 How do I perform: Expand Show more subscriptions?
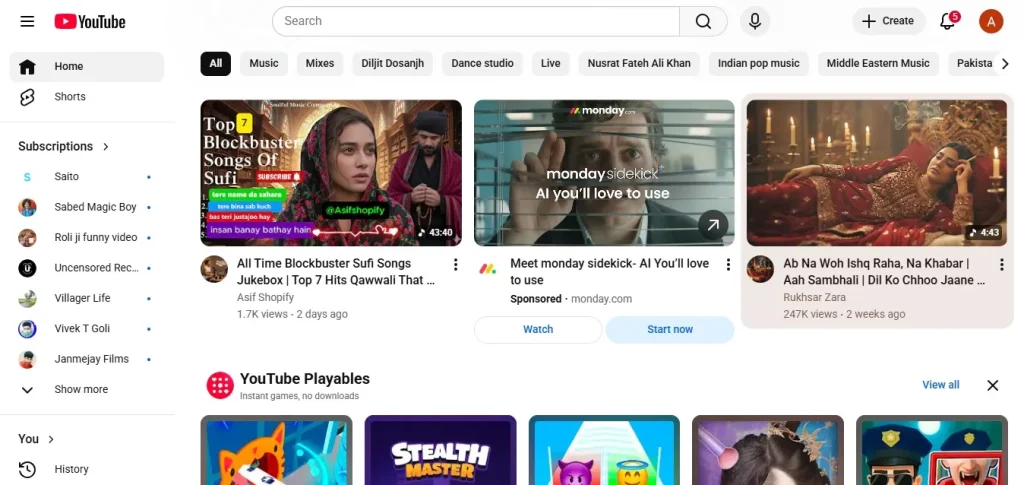point(86,389)
